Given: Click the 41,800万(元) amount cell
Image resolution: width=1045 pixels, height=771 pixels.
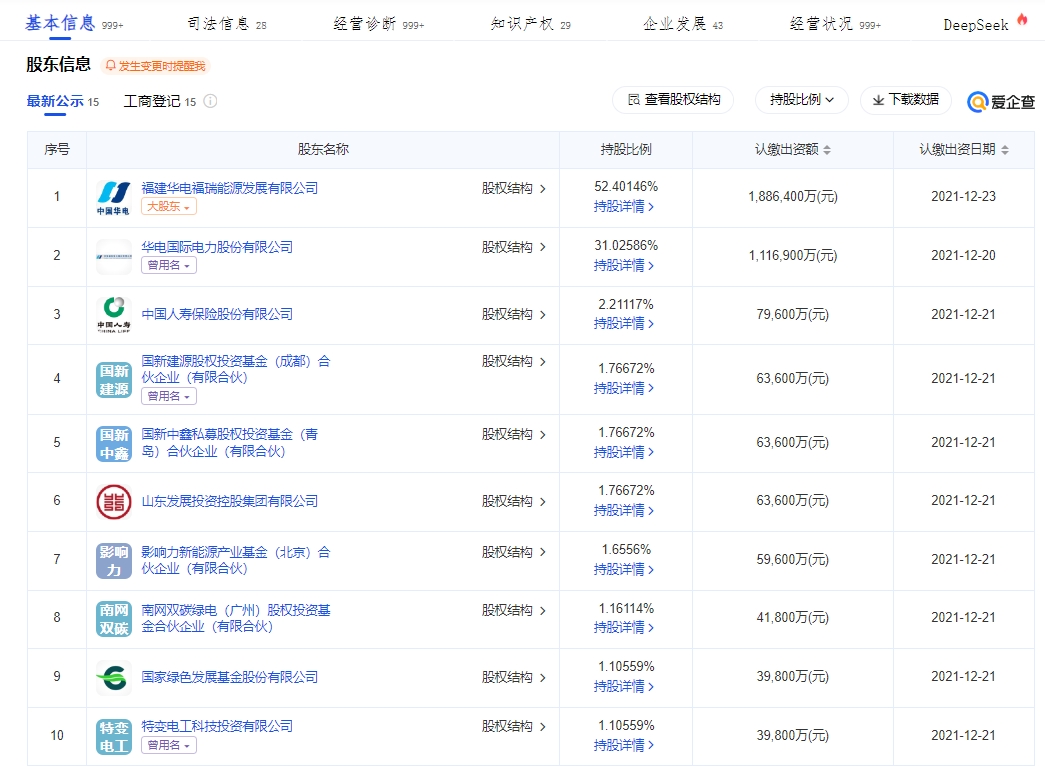Looking at the screenshot, I should 792,618.
